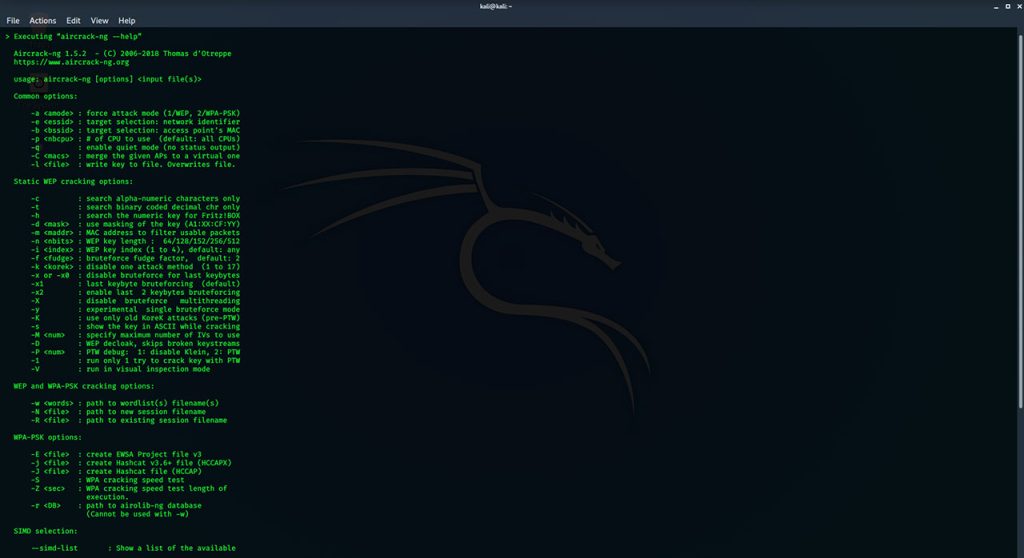Image resolution: width=1024 pixels, height=558 pixels.
Task: Click the '-y' experimental single bruteforce line
Action: [x=135, y=309]
